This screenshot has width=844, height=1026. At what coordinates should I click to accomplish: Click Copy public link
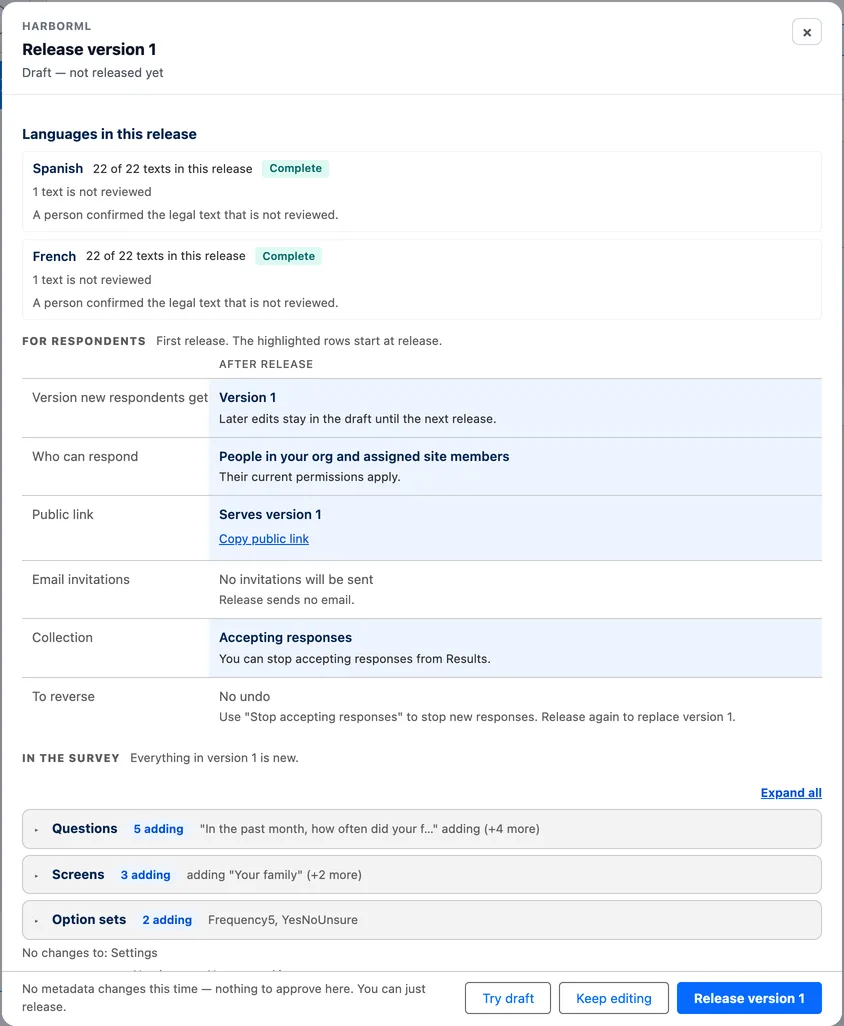pyautogui.click(x=264, y=539)
